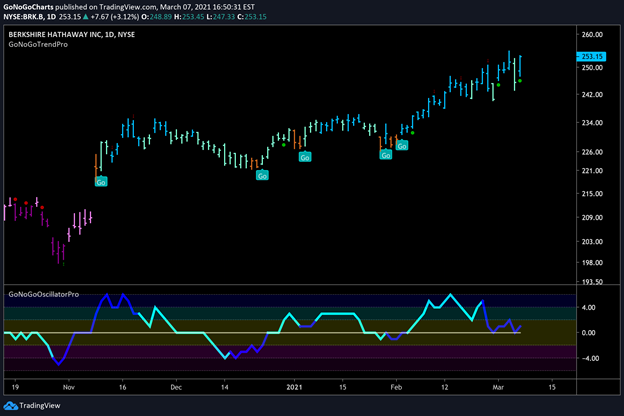Click the '12' date label after Feb
Image resolution: width=624 pixels, height=416 pixels.
[x=444, y=387]
